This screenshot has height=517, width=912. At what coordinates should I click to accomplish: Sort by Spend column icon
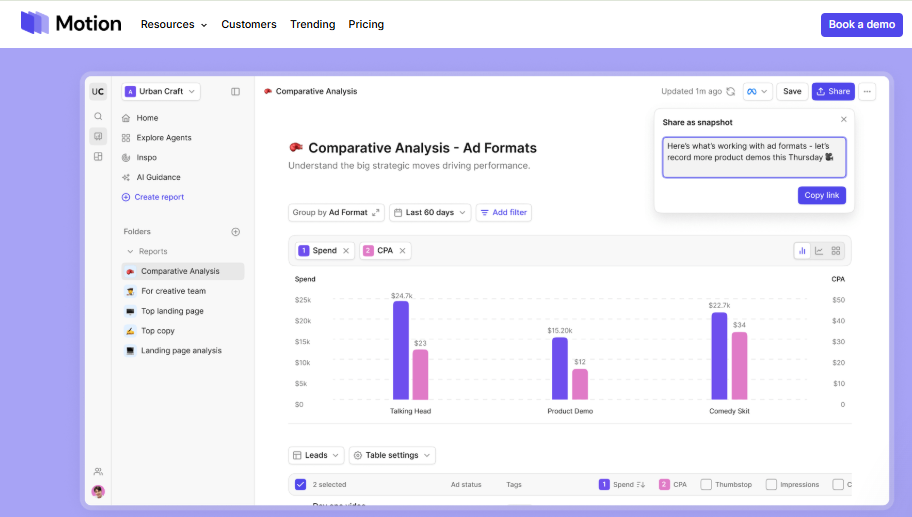coord(641,484)
